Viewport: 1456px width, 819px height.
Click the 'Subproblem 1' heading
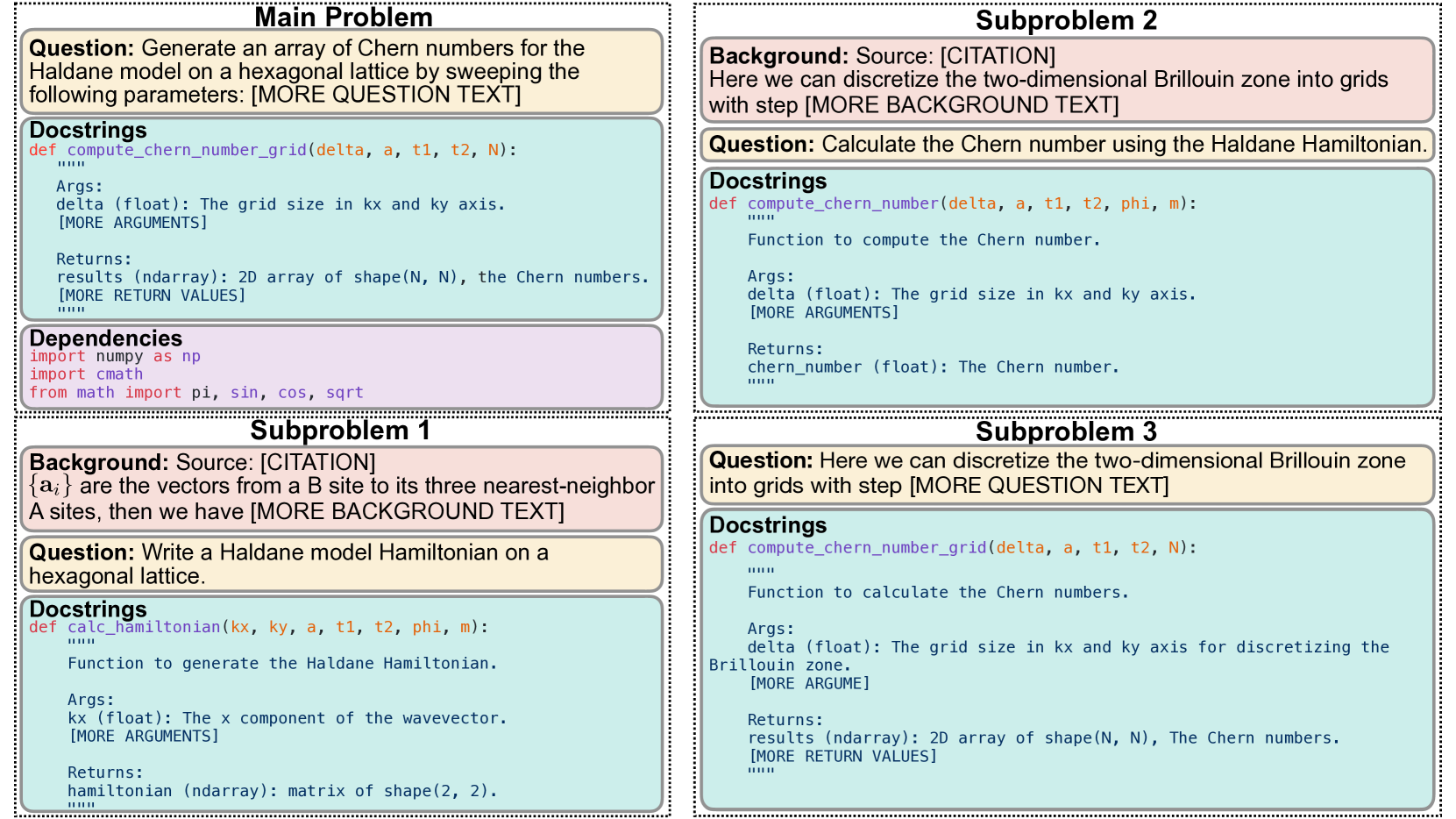pyautogui.click(x=340, y=430)
